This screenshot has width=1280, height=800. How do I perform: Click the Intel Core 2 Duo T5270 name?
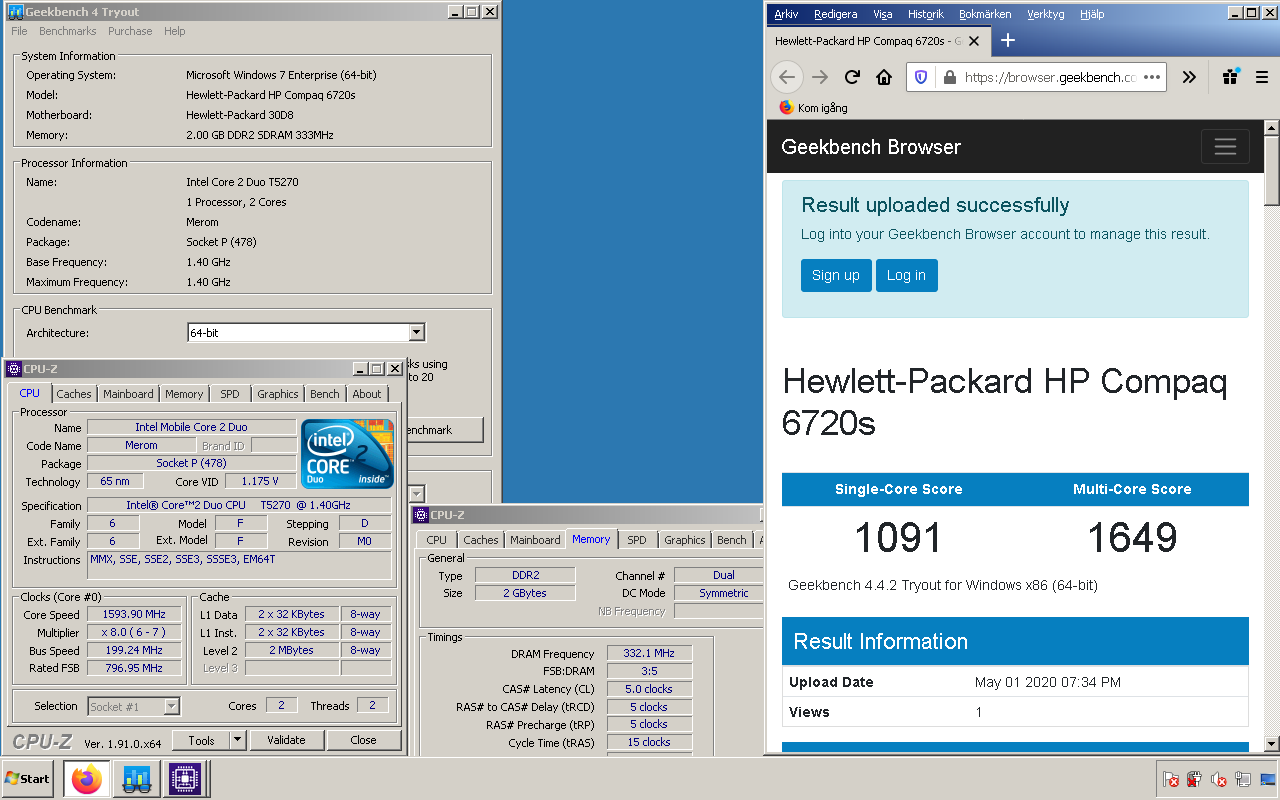tap(242, 182)
